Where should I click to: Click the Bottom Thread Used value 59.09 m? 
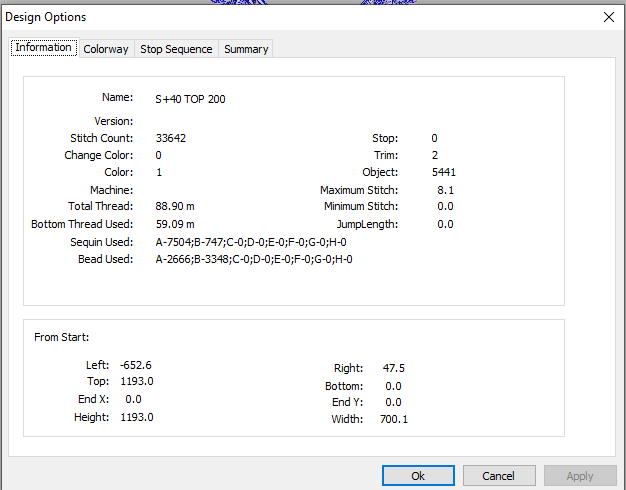175,224
